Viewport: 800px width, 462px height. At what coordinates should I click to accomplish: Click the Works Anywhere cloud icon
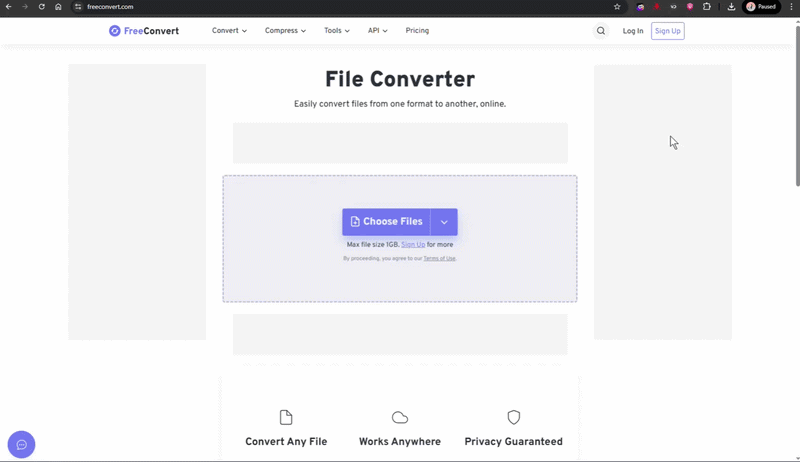pos(400,418)
